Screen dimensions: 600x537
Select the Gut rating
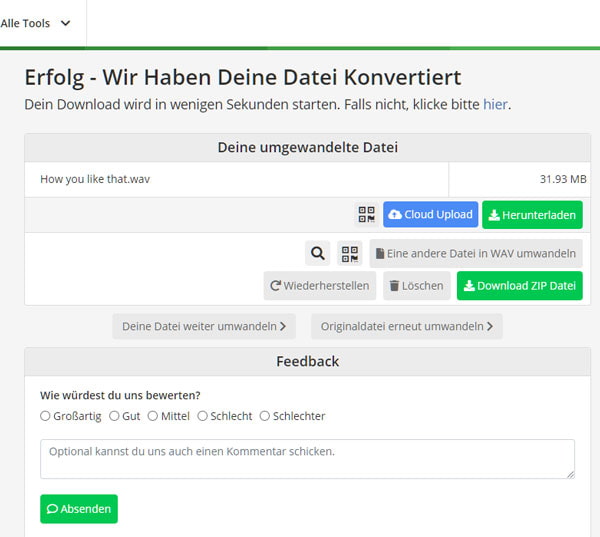(x=114, y=416)
